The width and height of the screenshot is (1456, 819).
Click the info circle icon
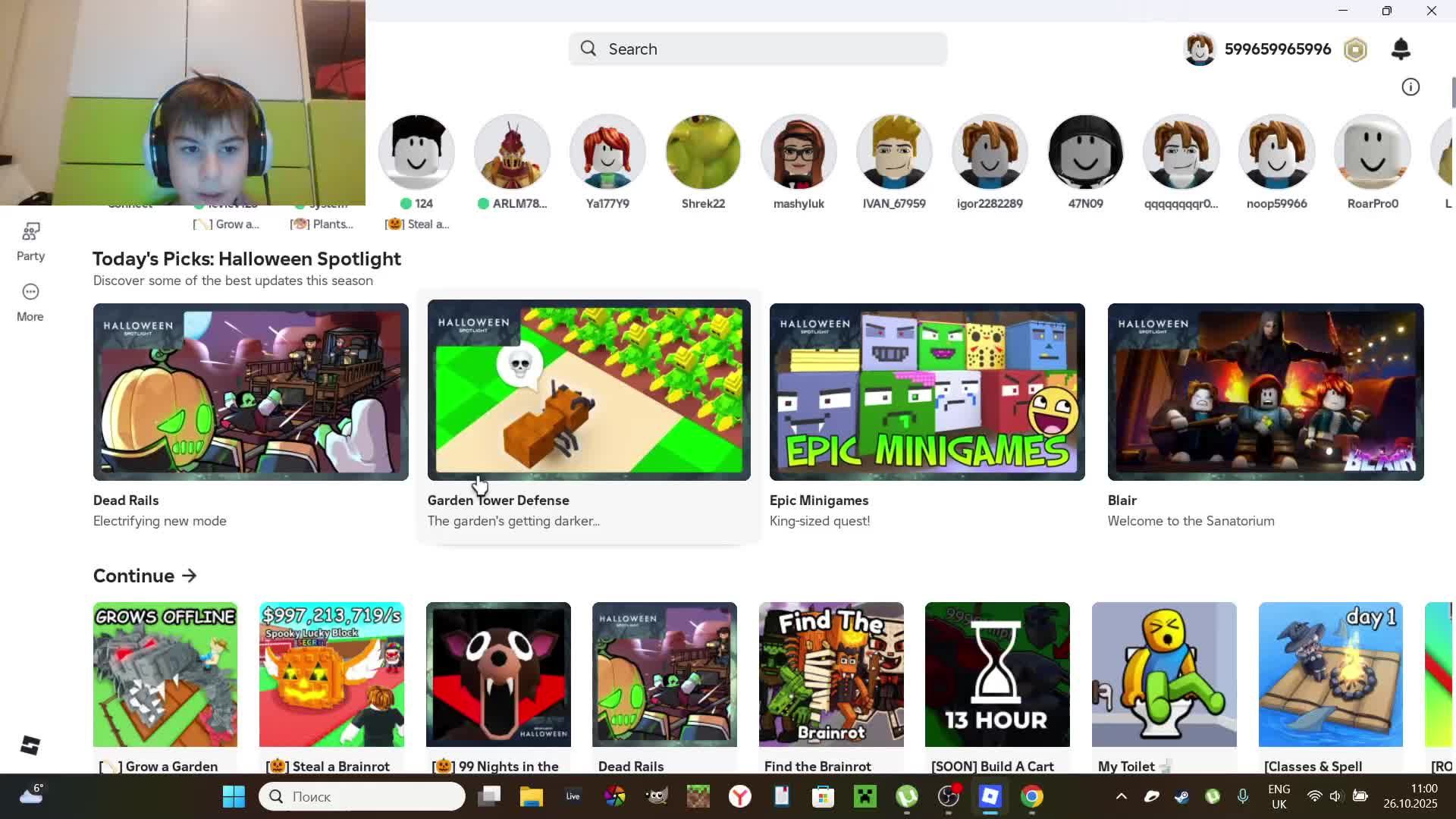click(1410, 87)
